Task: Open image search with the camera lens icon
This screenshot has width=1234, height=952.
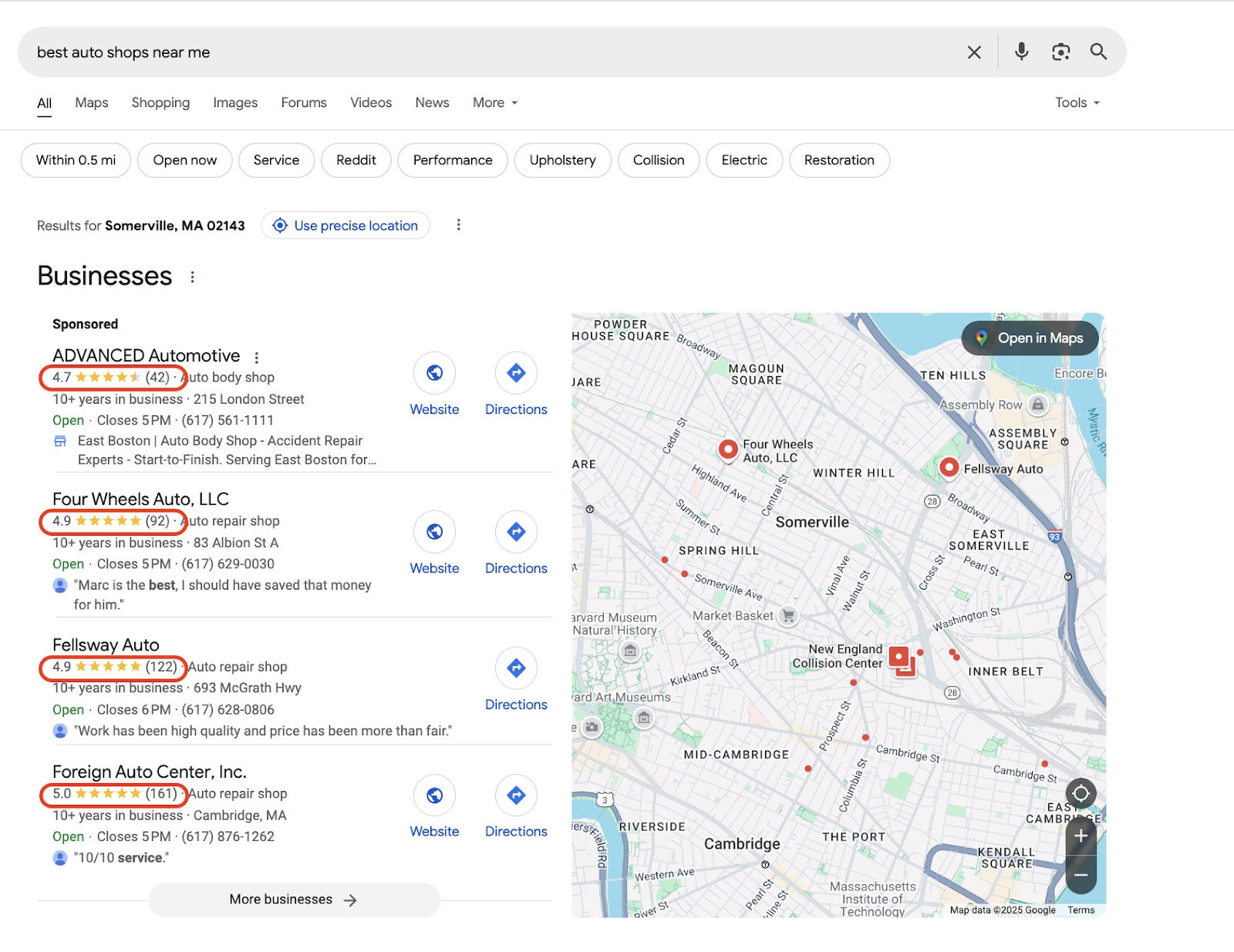Action: (x=1061, y=52)
